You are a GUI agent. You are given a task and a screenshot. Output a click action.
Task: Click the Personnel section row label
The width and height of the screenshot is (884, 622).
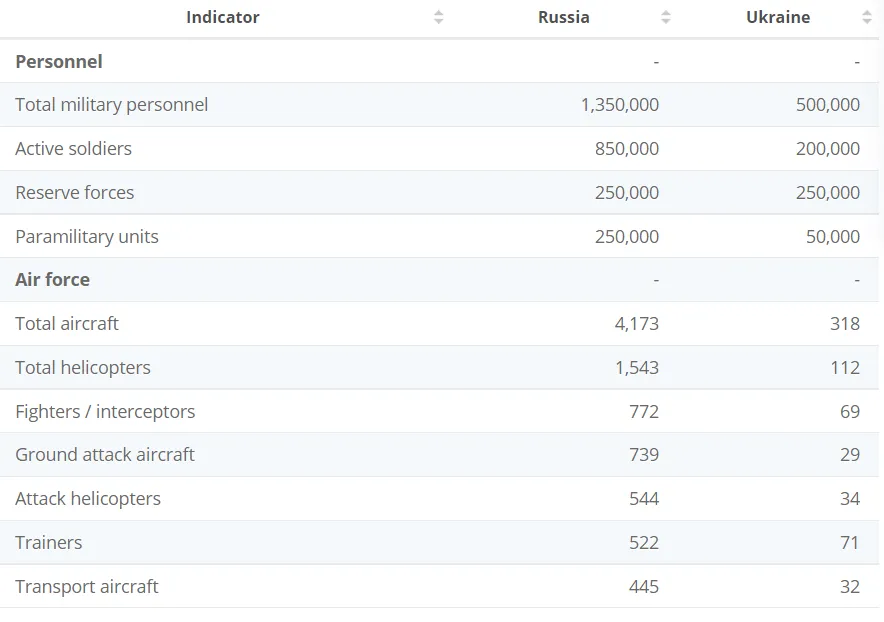[59, 62]
